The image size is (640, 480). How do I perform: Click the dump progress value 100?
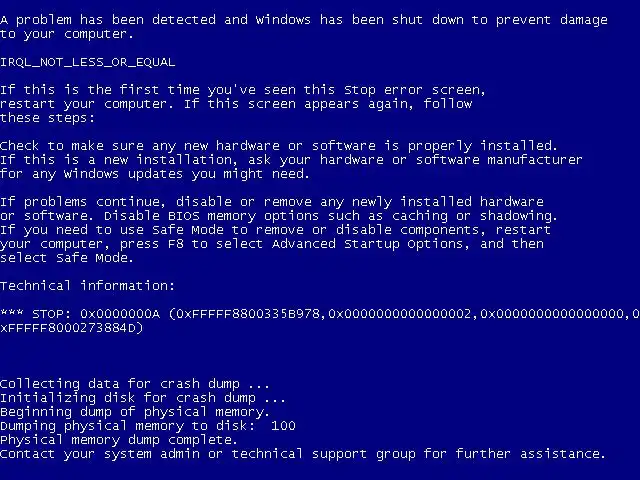[283, 426]
